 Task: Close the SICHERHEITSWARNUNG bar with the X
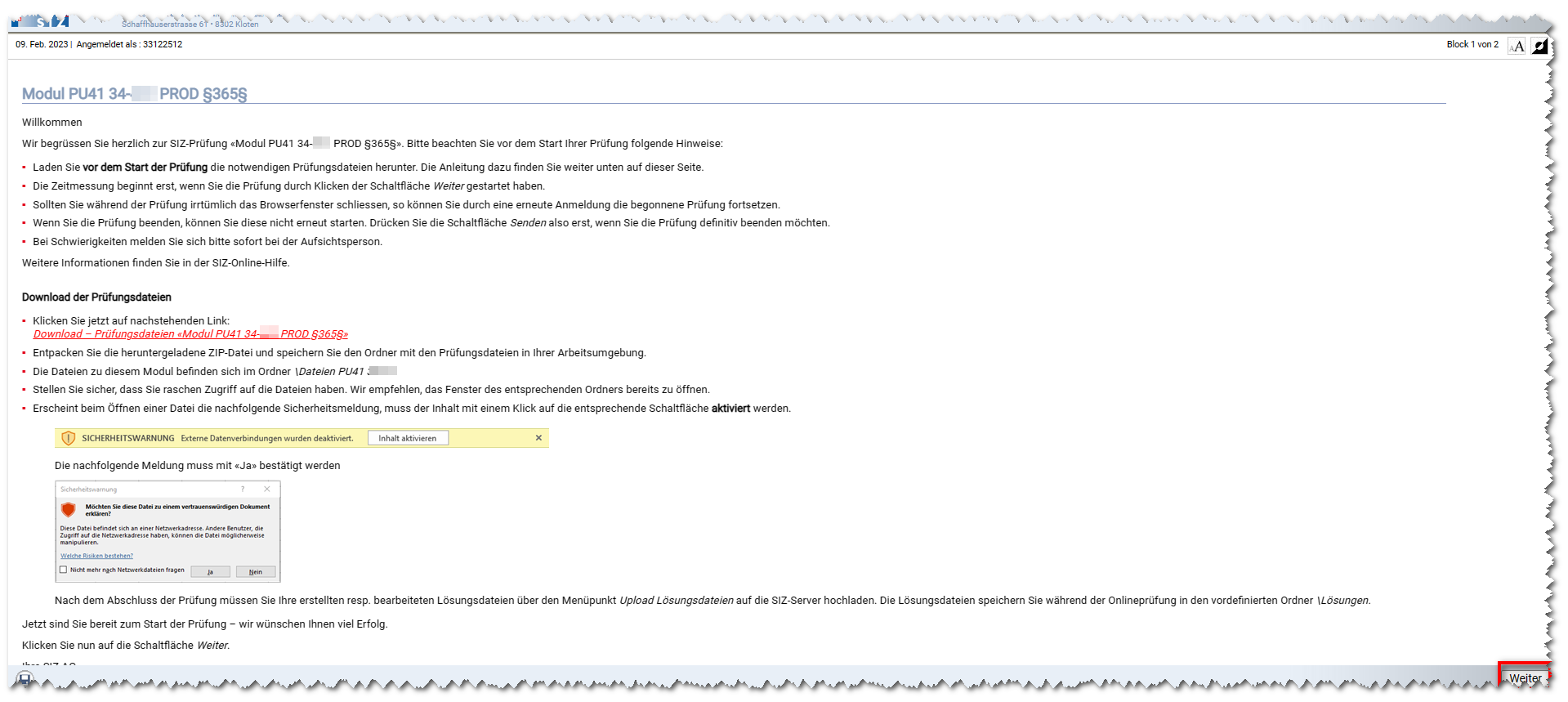point(538,438)
